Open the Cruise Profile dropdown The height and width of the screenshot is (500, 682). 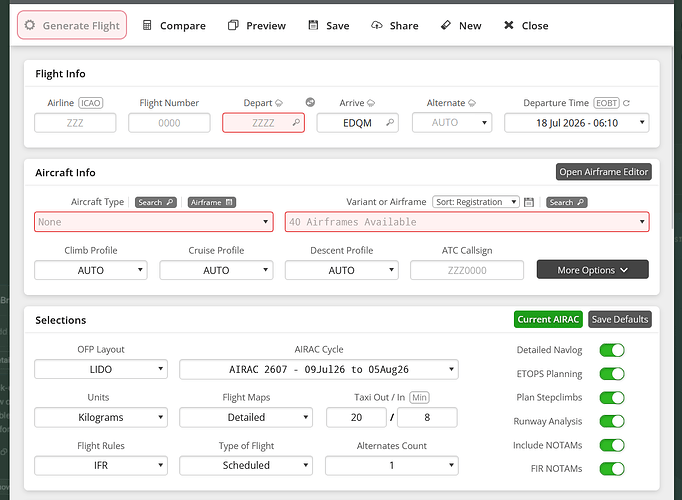pos(216,270)
